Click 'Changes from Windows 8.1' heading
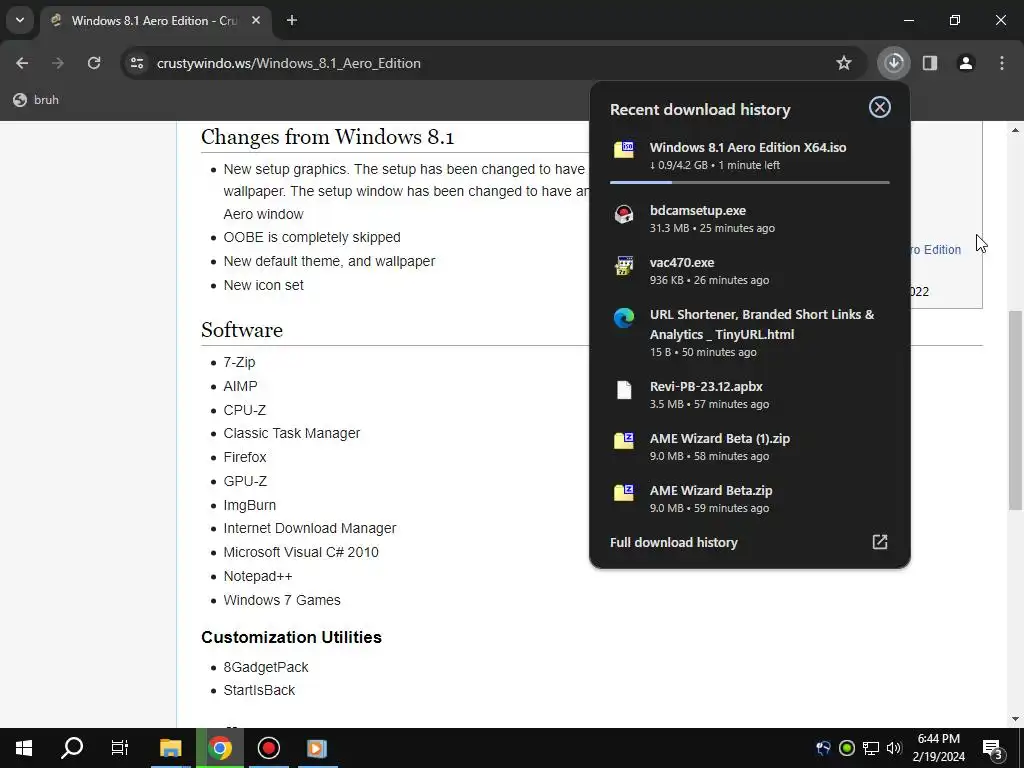This screenshot has height=768, width=1024. pyautogui.click(x=327, y=137)
